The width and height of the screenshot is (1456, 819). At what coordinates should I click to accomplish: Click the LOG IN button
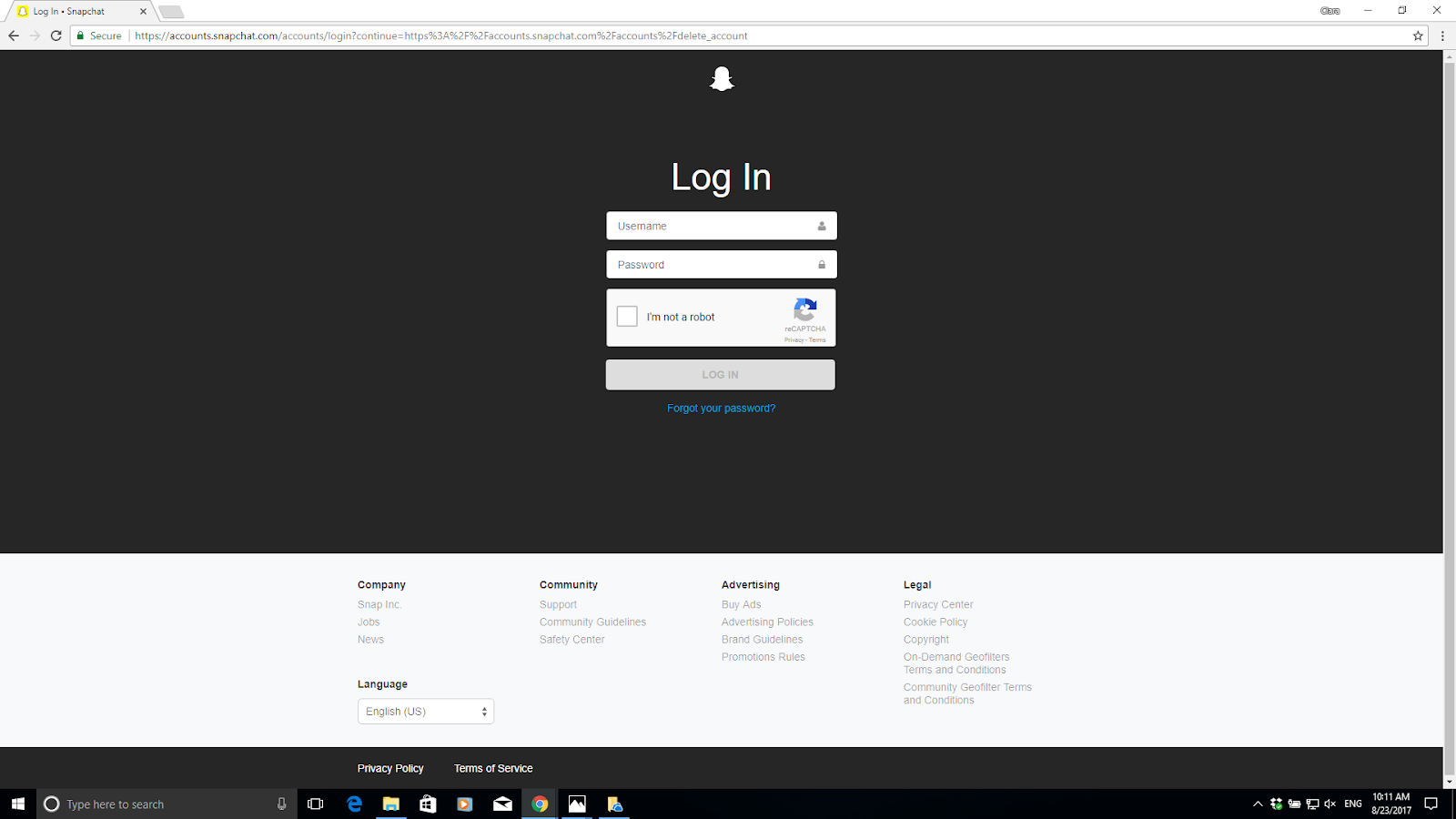pyautogui.click(x=721, y=375)
